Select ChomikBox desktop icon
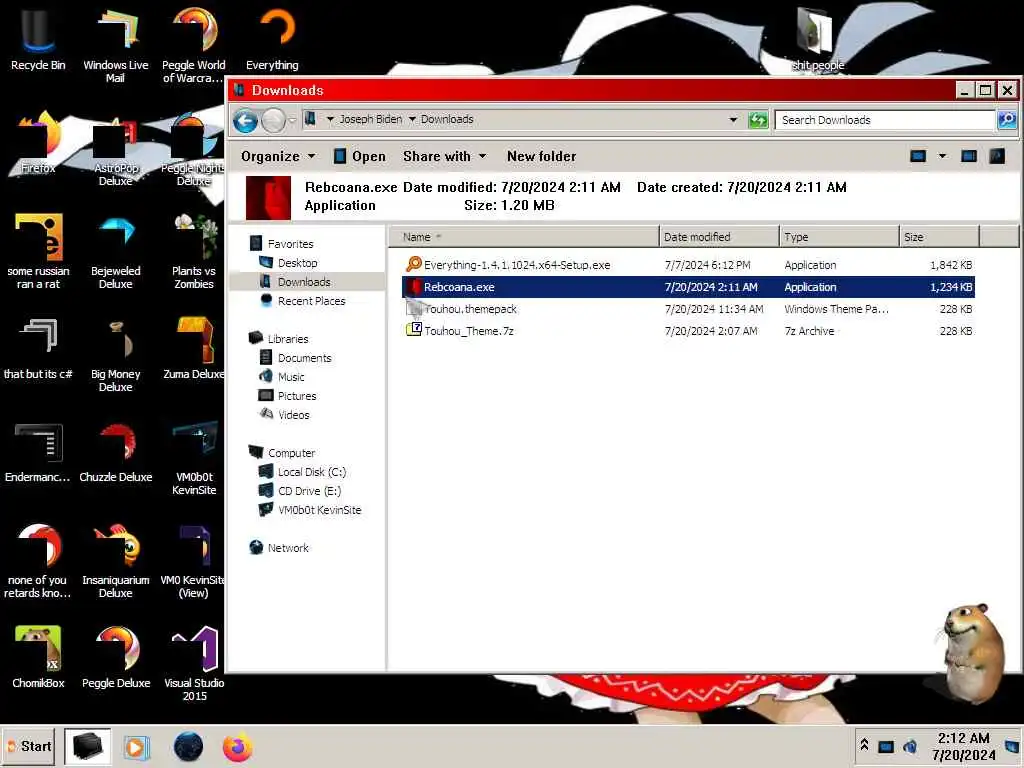 [38, 658]
